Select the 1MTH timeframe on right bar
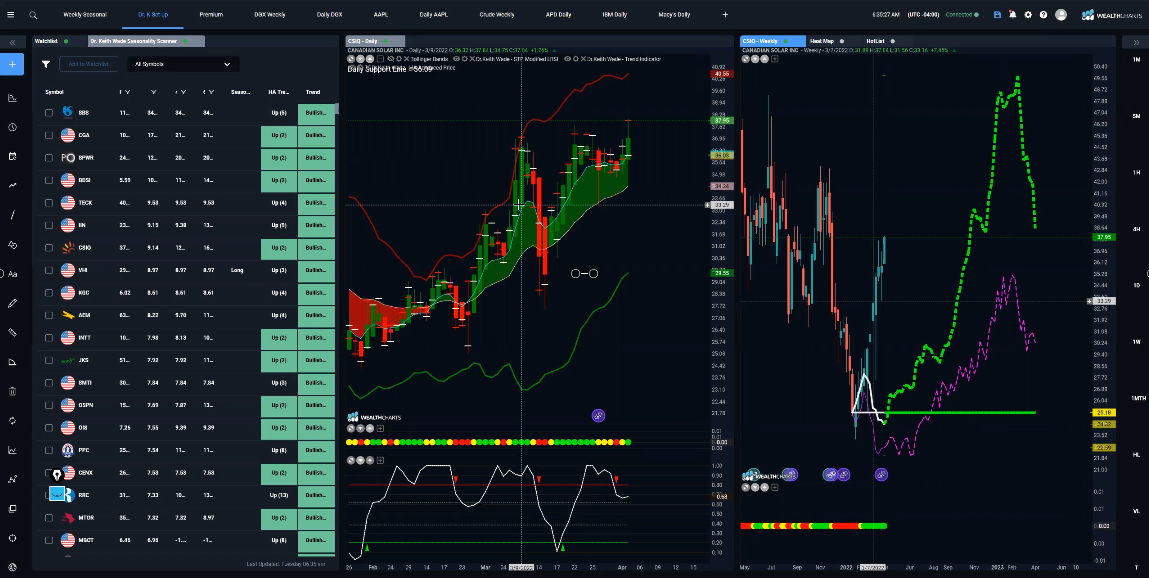Viewport: 1149px width, 578px height. coord(1136,398)
